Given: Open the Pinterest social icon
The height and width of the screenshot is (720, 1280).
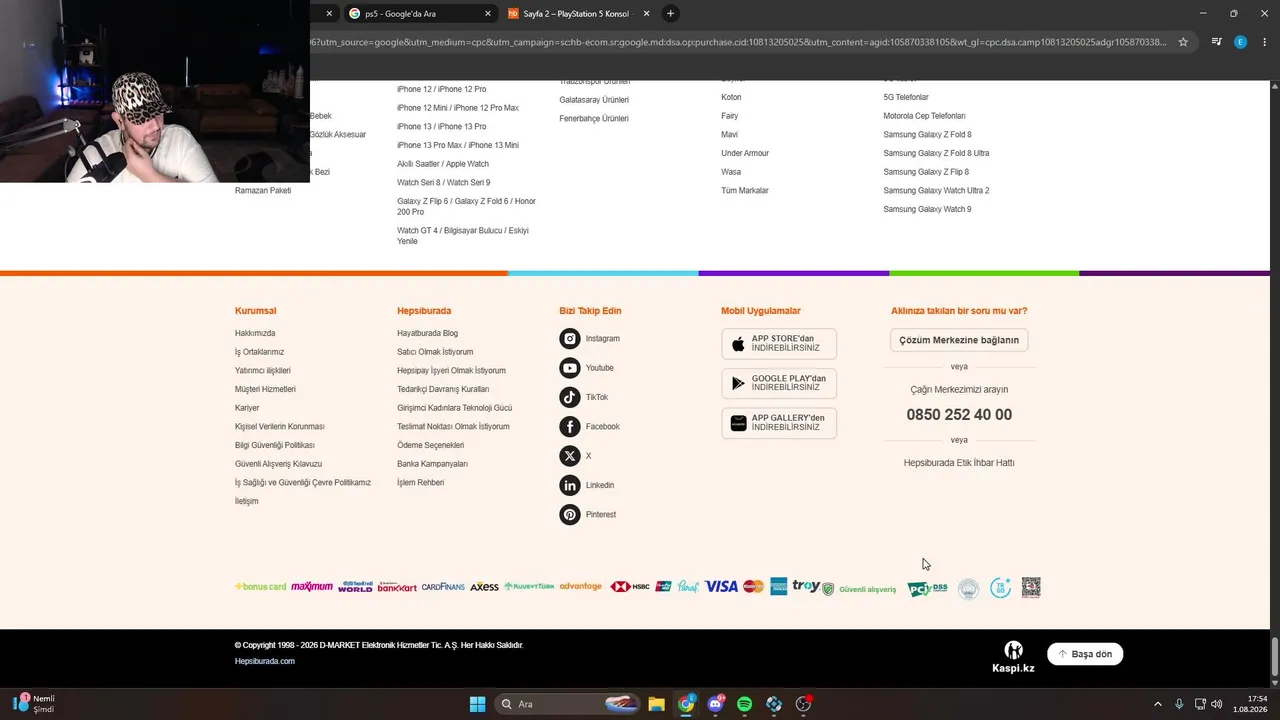Looking at the screenshot, I should point(570,515).
